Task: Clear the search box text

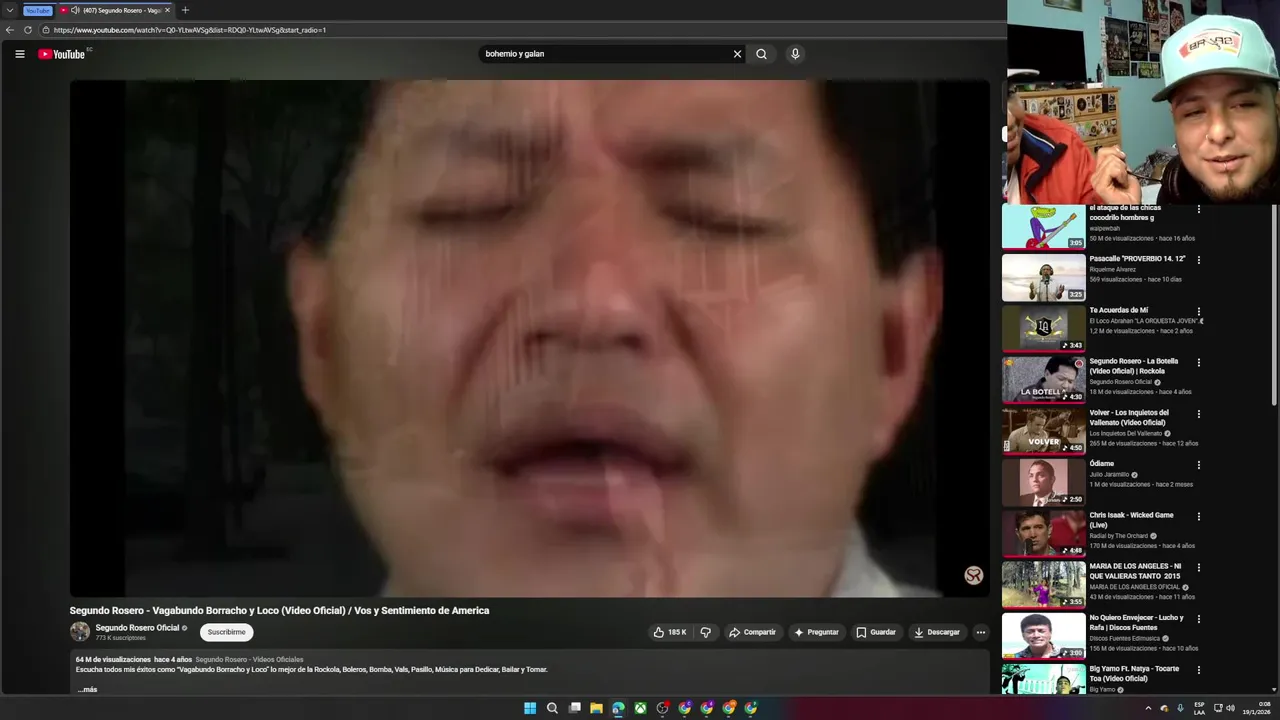Action: tap(737, 54)
